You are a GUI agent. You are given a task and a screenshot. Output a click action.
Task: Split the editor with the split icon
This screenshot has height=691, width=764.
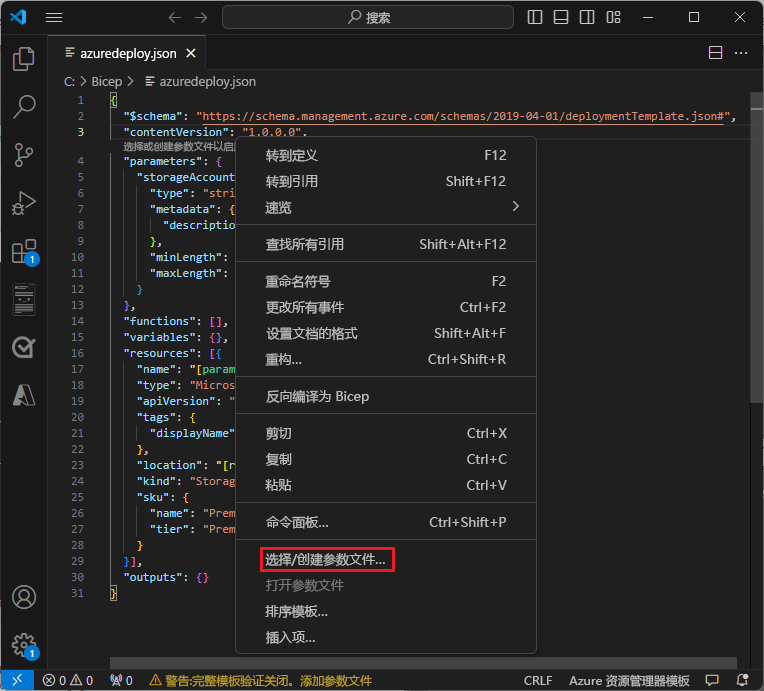point(715,53)
